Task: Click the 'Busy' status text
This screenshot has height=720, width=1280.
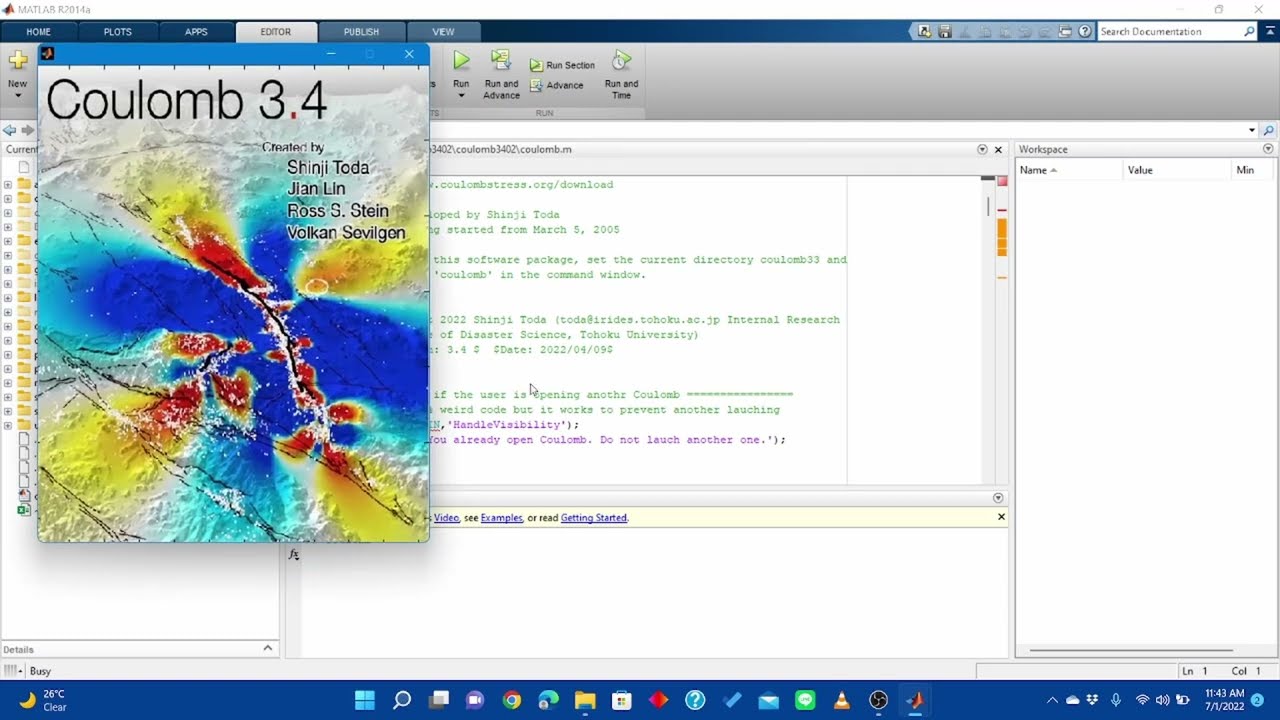Action: click(x=40, y=671)
